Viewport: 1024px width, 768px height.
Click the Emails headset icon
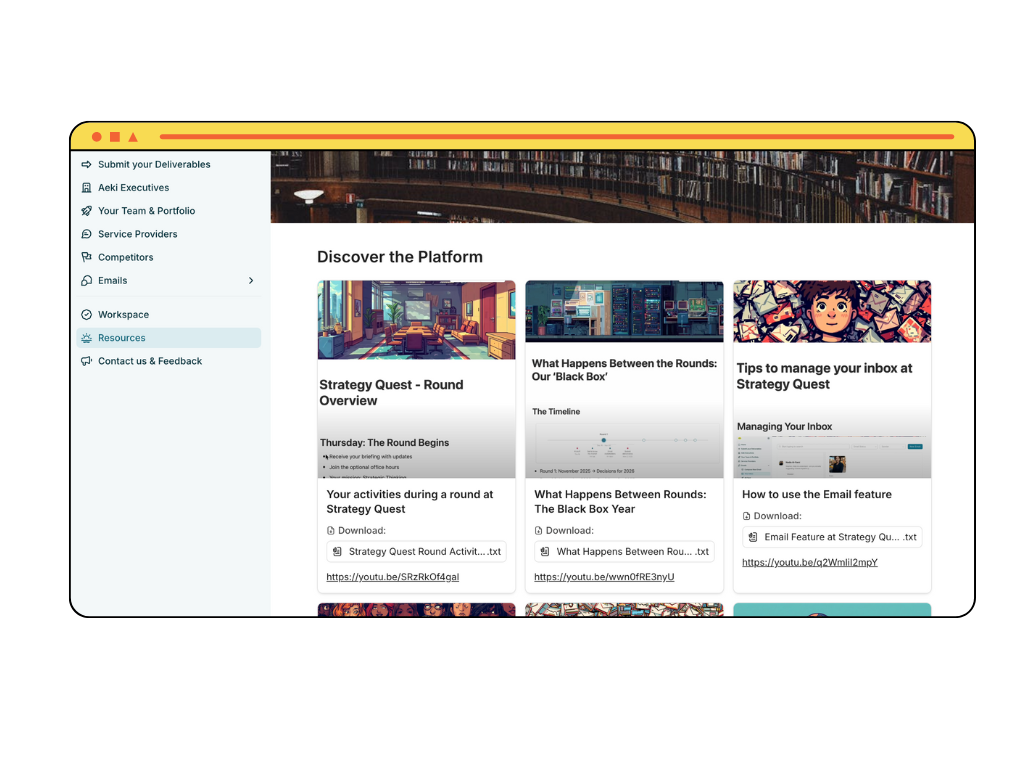(86, 281)
